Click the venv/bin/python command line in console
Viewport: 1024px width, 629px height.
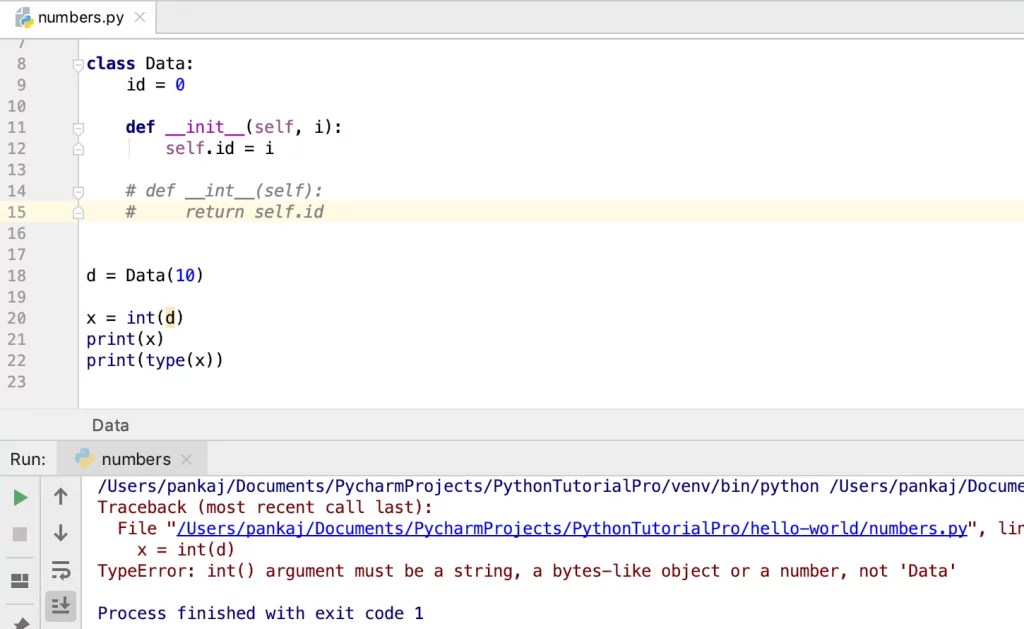click(x=560, y=487)
